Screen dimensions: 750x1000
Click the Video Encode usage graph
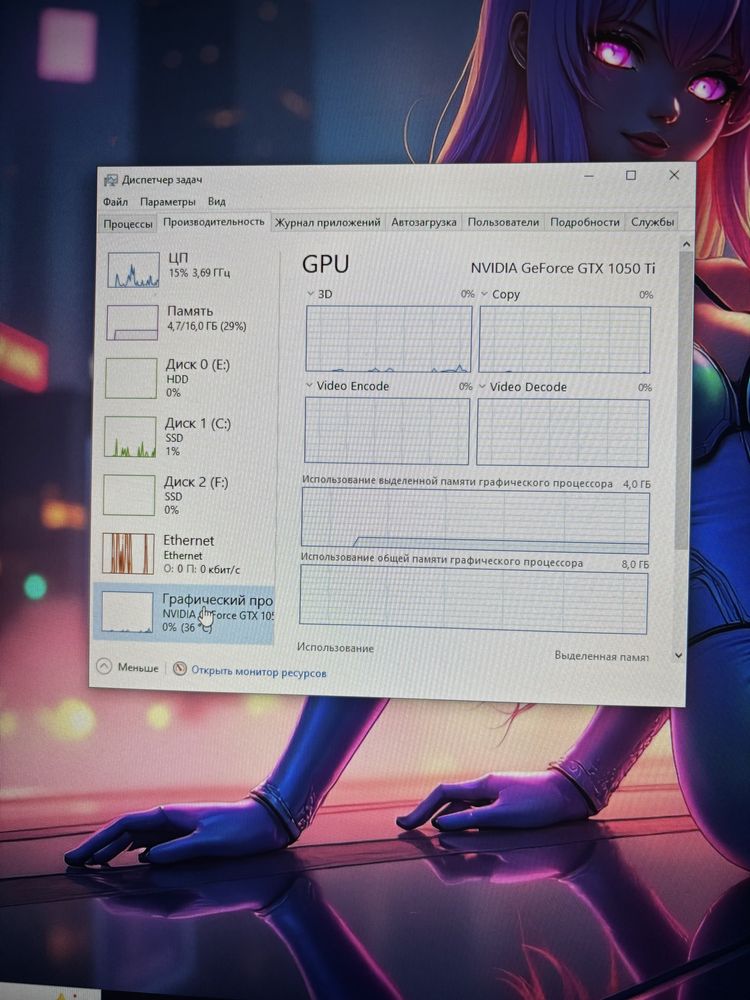(x=386, y=430)
